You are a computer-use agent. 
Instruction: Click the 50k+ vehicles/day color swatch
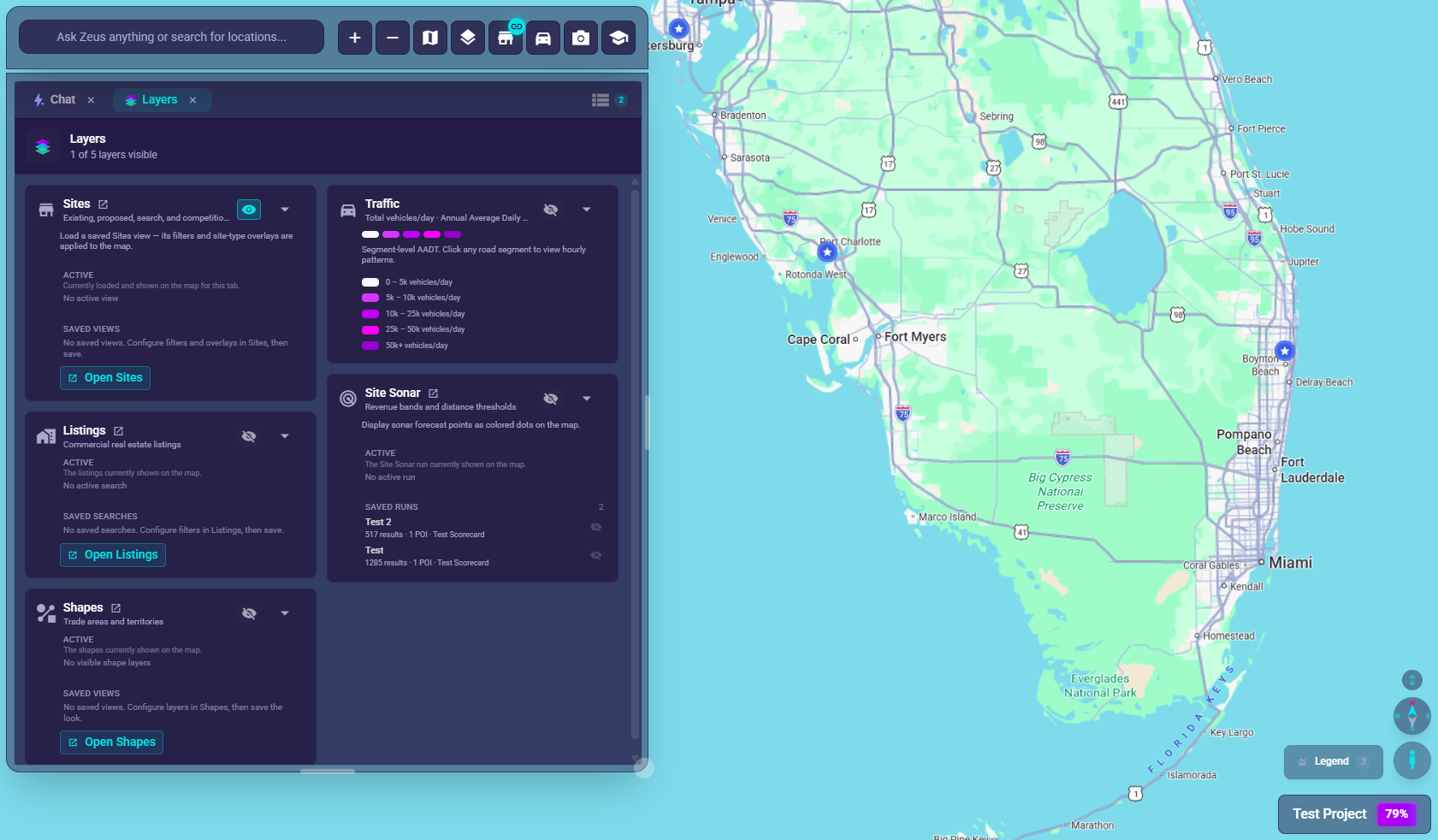[370, 346]
